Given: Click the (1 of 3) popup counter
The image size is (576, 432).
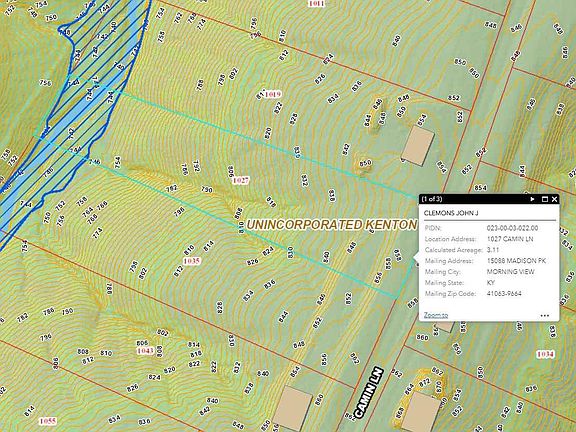Looking at the screenshot, I should pos(432,199).
